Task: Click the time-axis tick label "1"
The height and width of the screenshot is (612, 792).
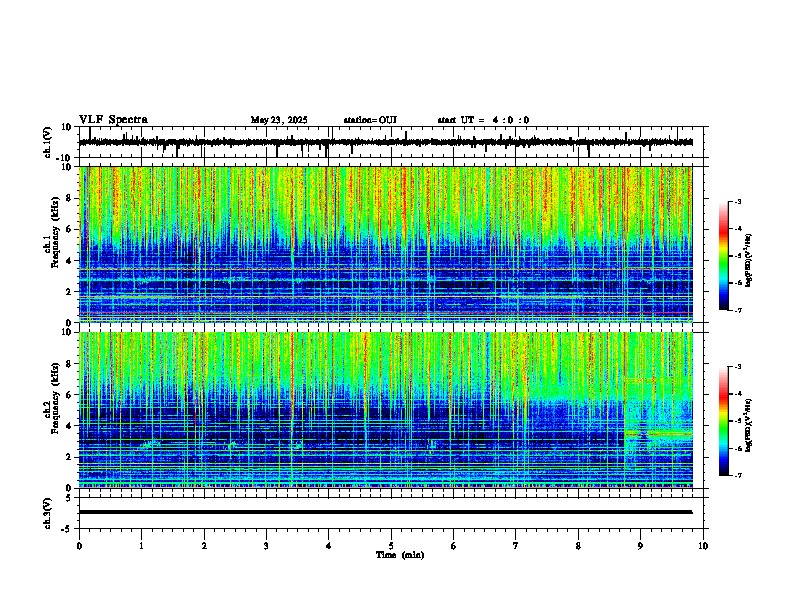Action: click(141, 546)
